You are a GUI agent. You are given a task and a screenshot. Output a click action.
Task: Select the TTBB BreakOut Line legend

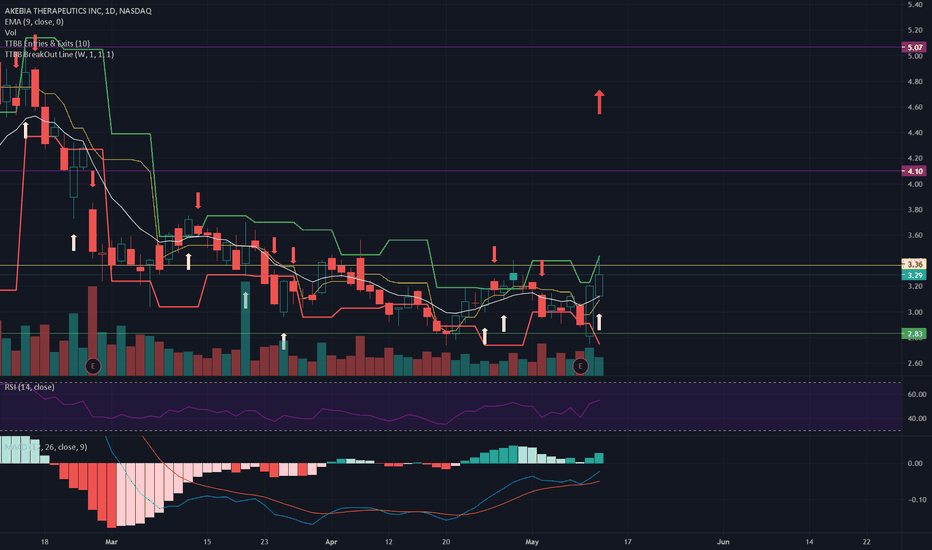coord(59,54)
